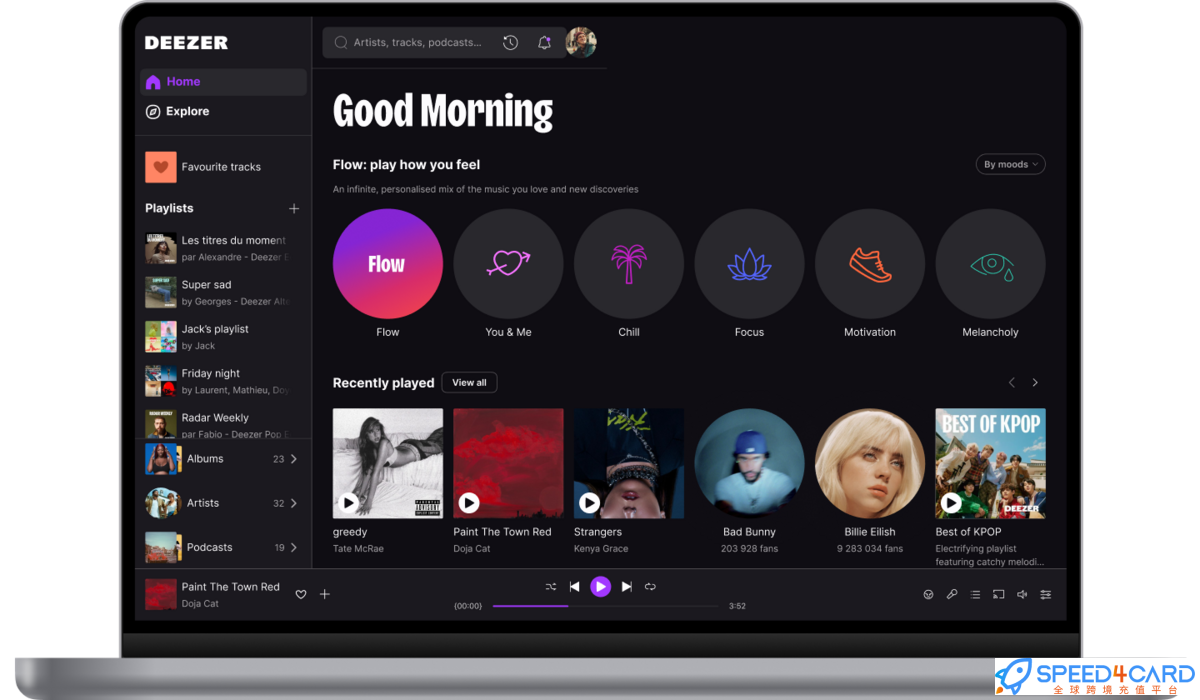Go to next recently played items
Viewport: 1200px width, 700px height.
tap(1035, 383)
